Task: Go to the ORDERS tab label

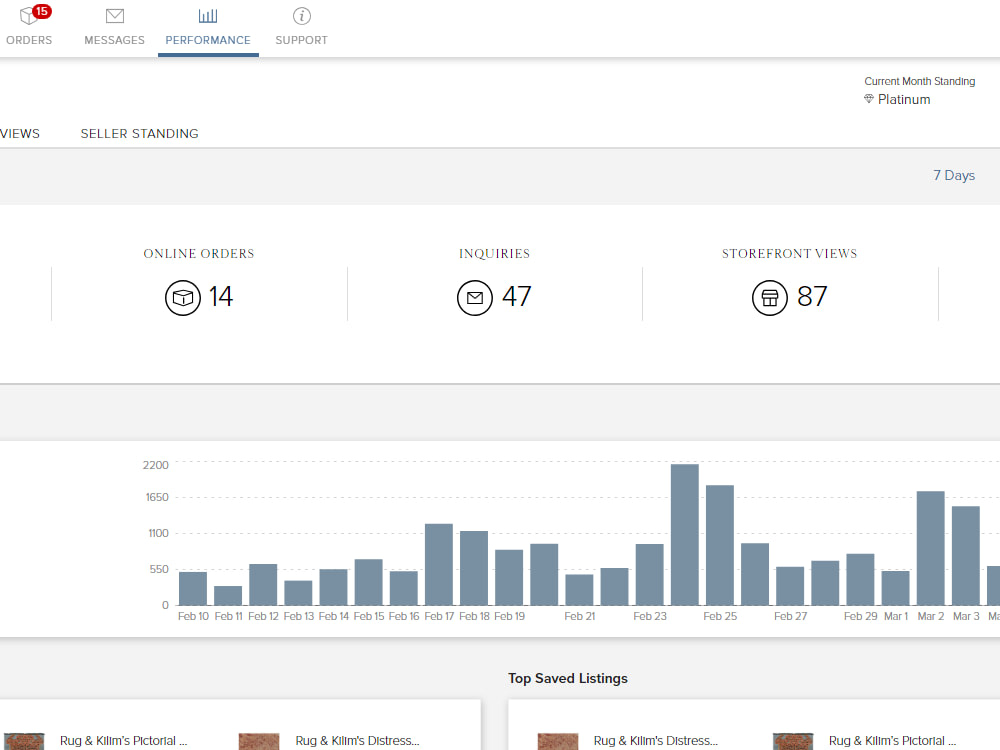Action: pyautogui.click(x=29, y=40)
